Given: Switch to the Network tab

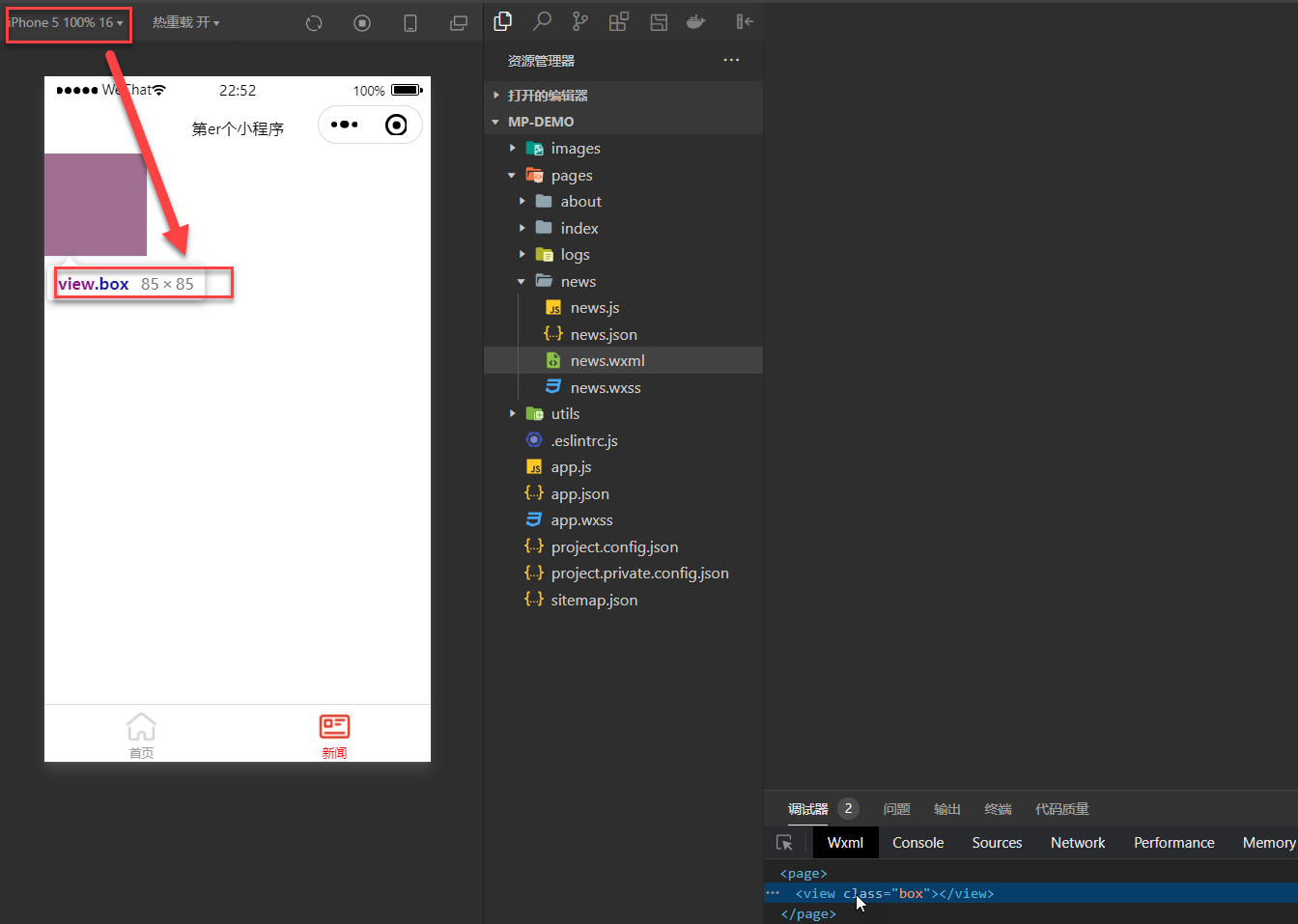Looking at the screenshot, I should coord(1077,843).
